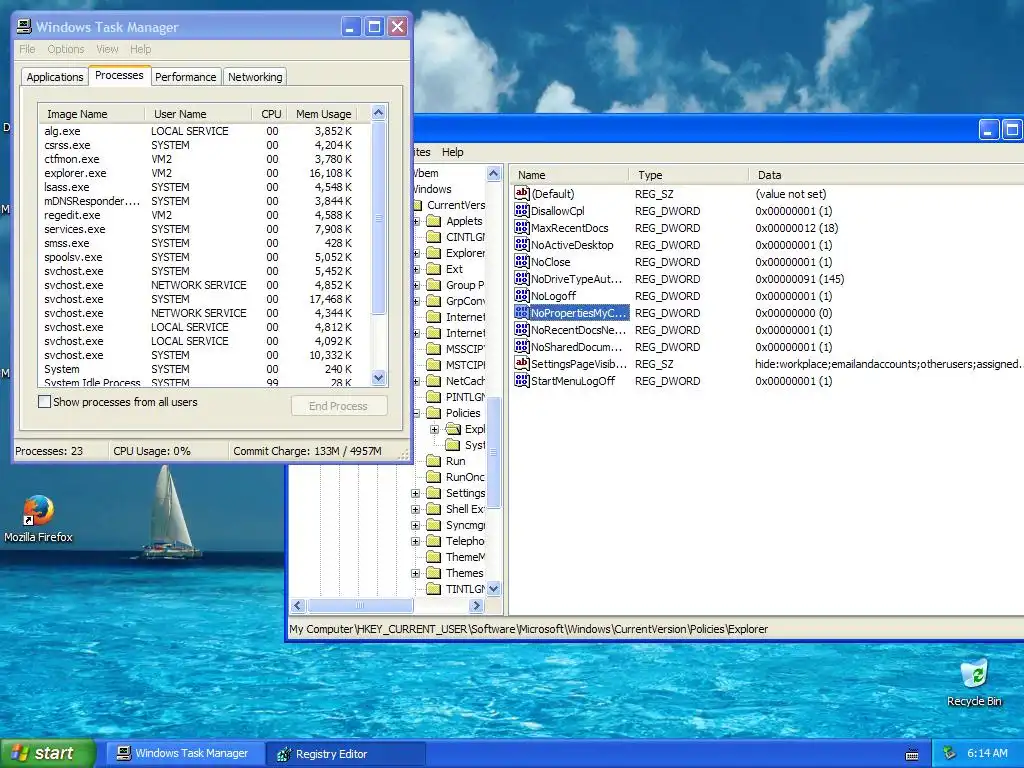Image resolution: width=1024 pixels, height=768 pixels.
Task: Select the NetCach folder icon in registry tree
Action: tap(434, 381)
